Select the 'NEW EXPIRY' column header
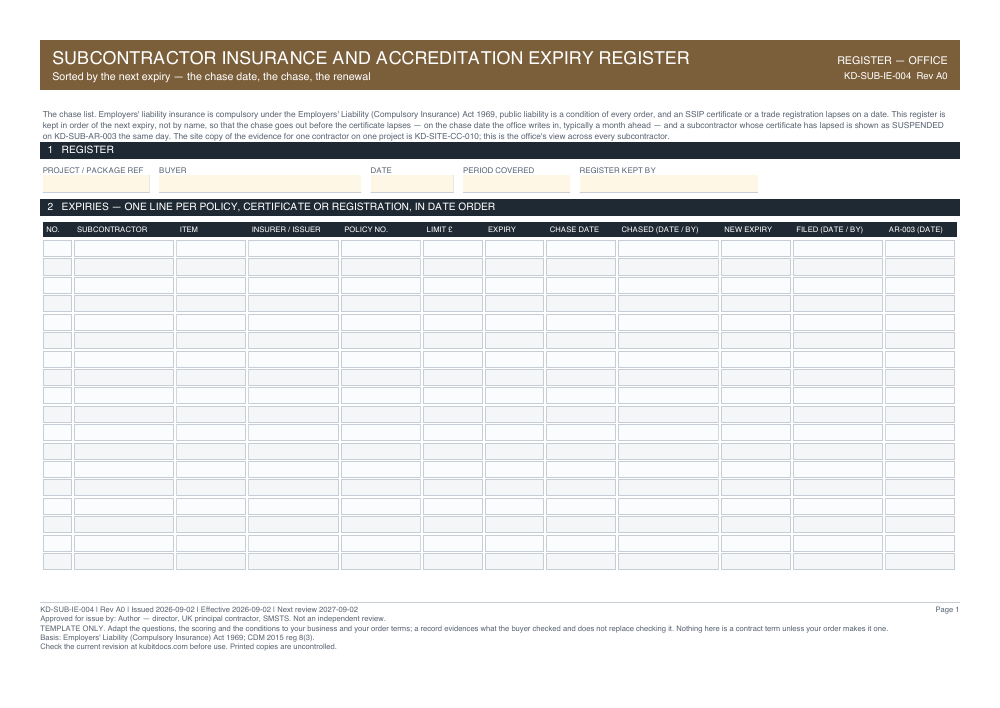This screenshot has height=708, width=1000. pos(747,230)
